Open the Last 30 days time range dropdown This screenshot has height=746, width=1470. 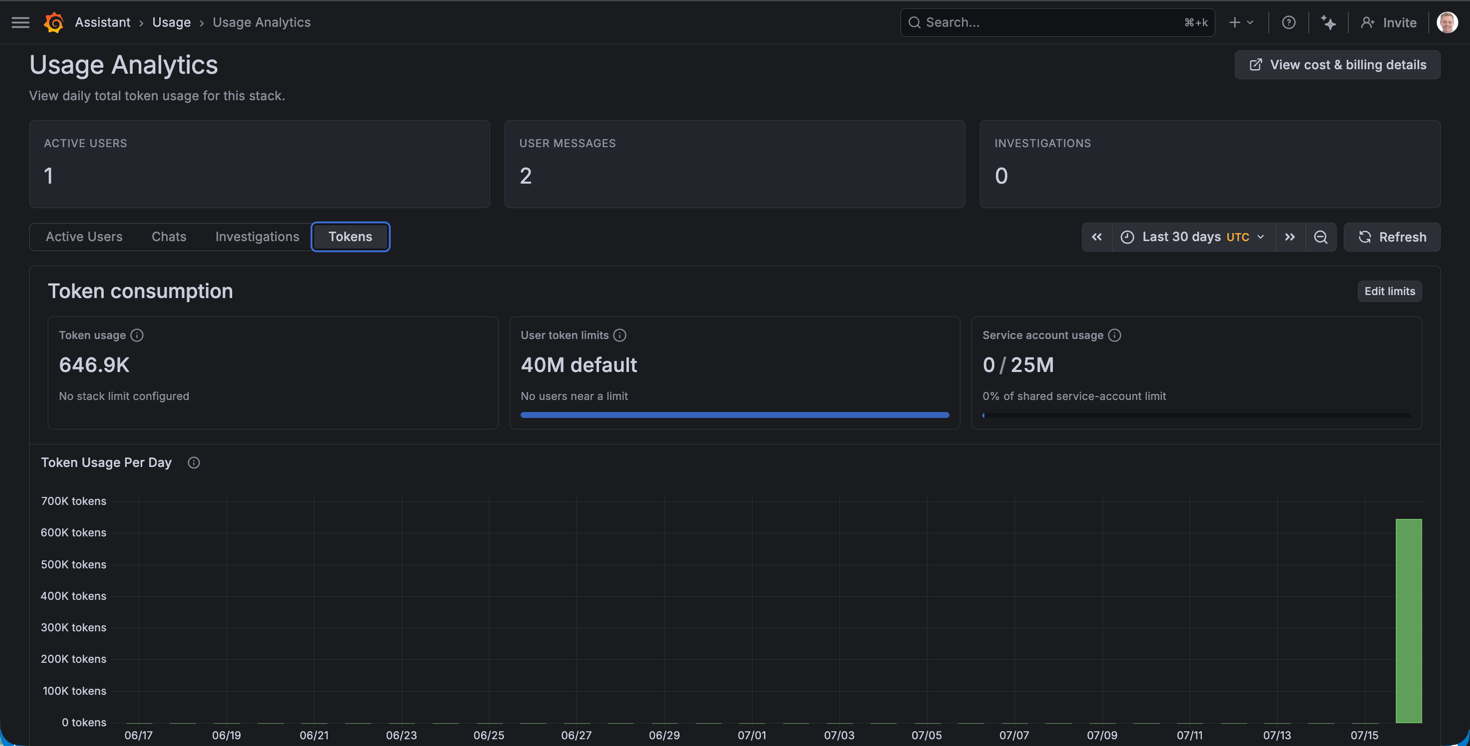point(1193,237)
